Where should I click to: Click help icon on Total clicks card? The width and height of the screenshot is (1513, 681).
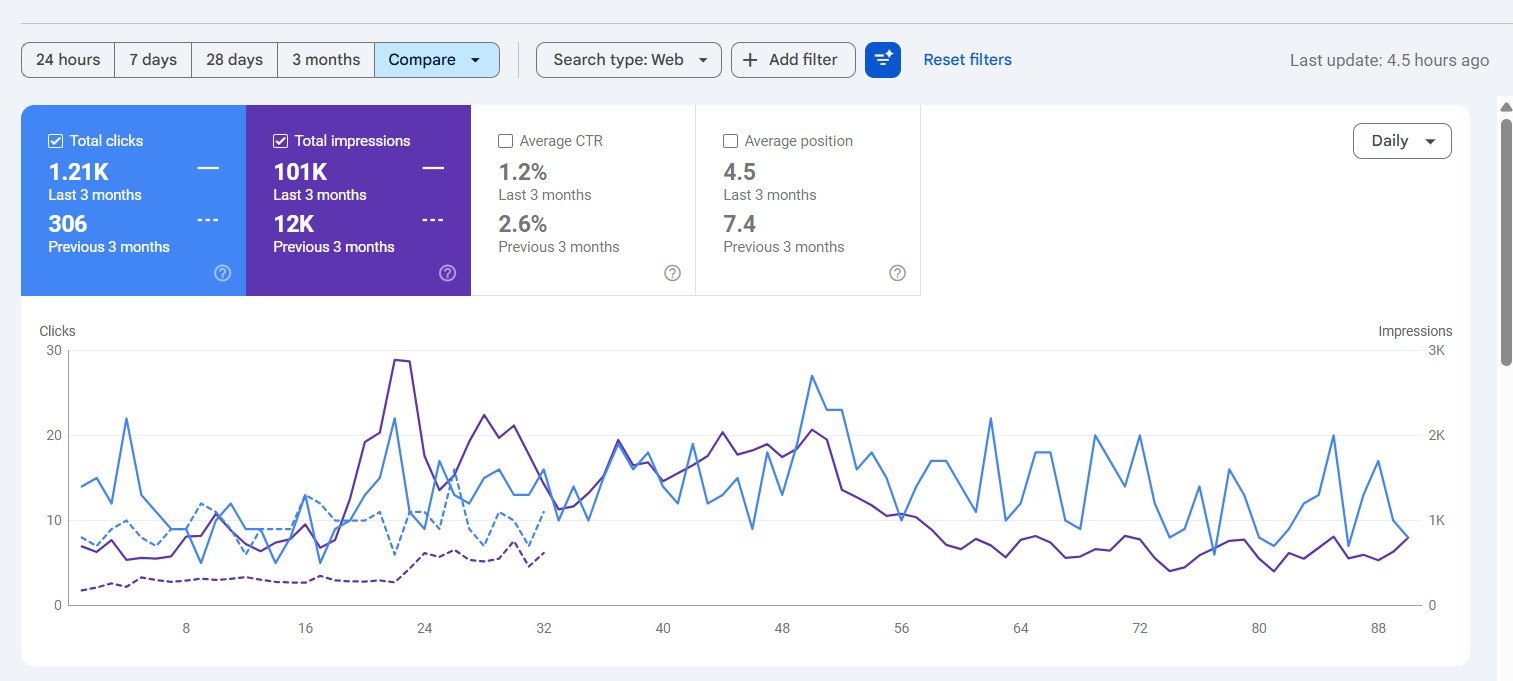coord(223,273)
